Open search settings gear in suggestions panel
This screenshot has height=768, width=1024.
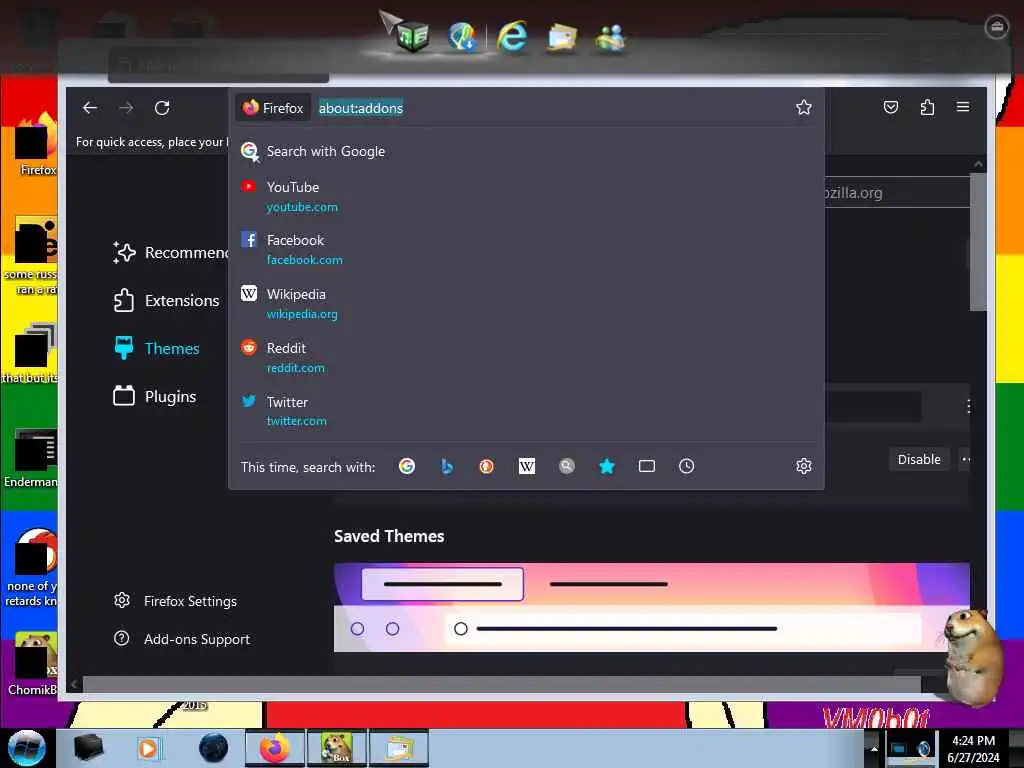click(x=803, y=466)
